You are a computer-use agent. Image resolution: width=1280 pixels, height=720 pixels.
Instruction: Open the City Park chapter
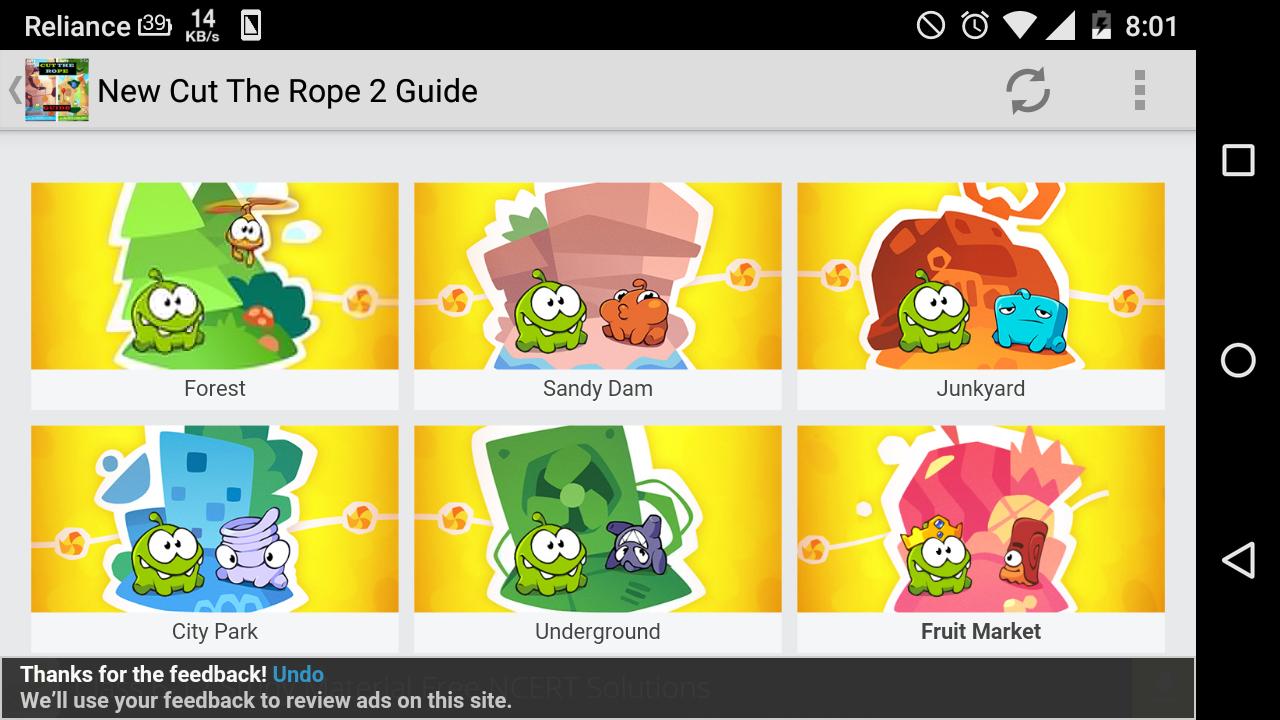[214, 538]
